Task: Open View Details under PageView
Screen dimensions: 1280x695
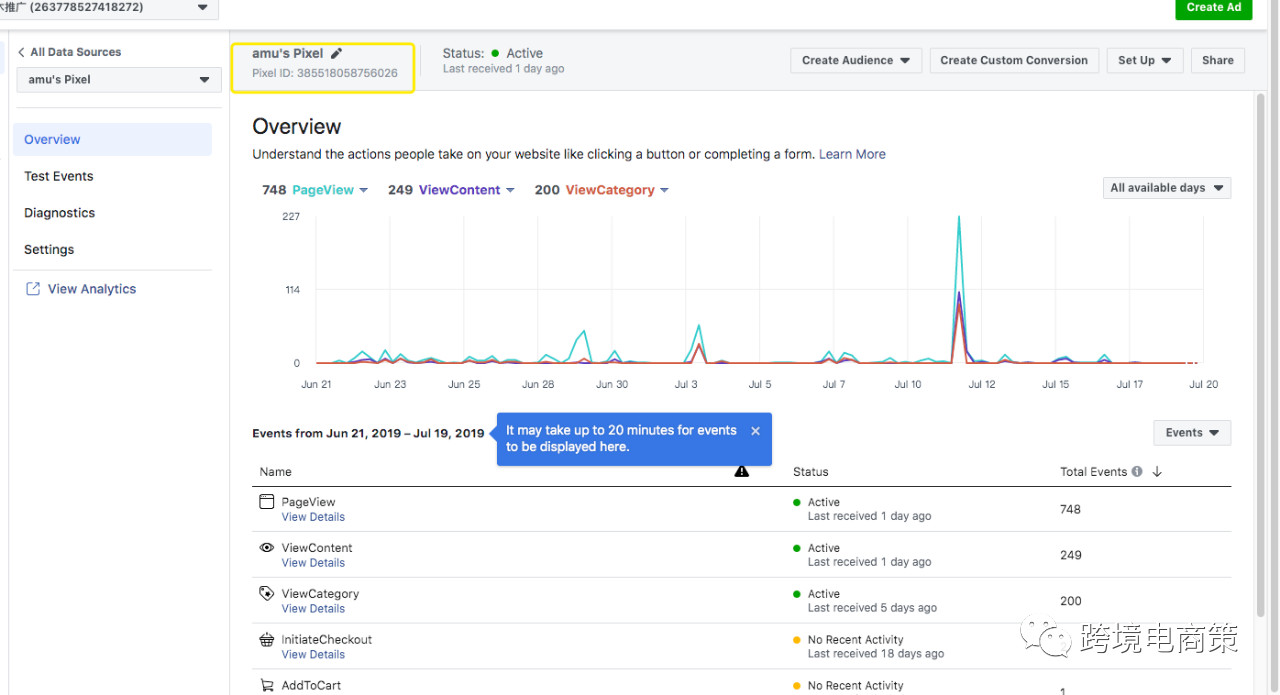Action: point(313,517)
